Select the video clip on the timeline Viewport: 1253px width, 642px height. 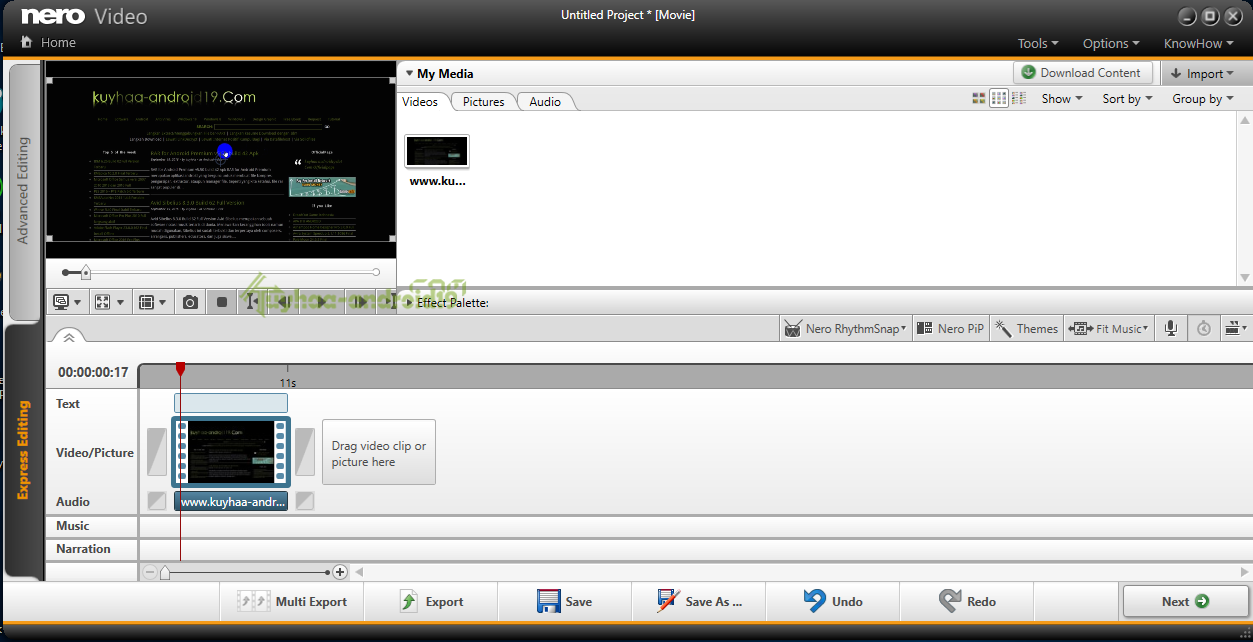[x=231, y=452]
